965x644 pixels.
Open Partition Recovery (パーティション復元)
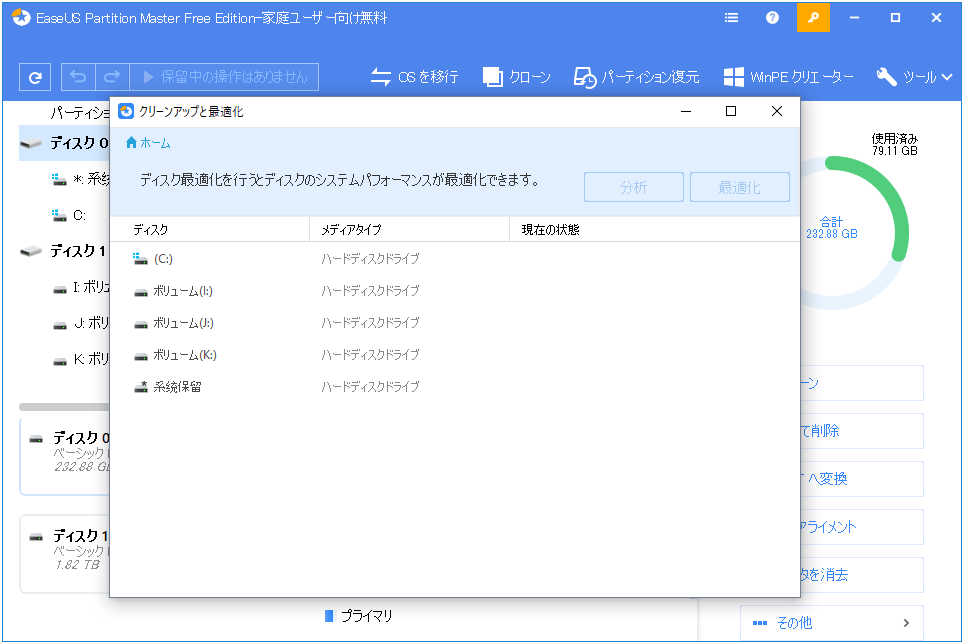636,77
